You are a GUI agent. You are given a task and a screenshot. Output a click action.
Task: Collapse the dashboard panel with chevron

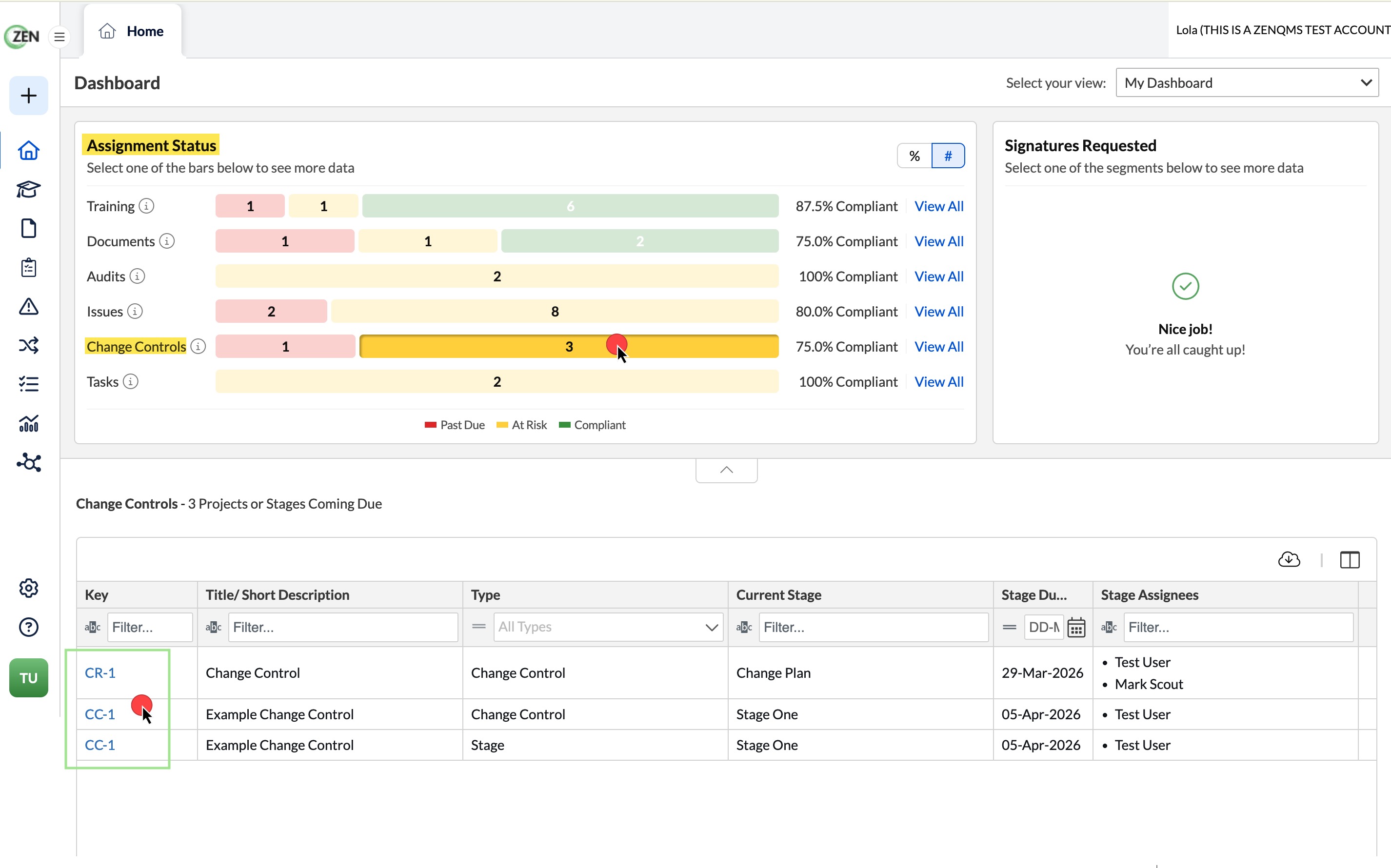(x=726, y=470)
